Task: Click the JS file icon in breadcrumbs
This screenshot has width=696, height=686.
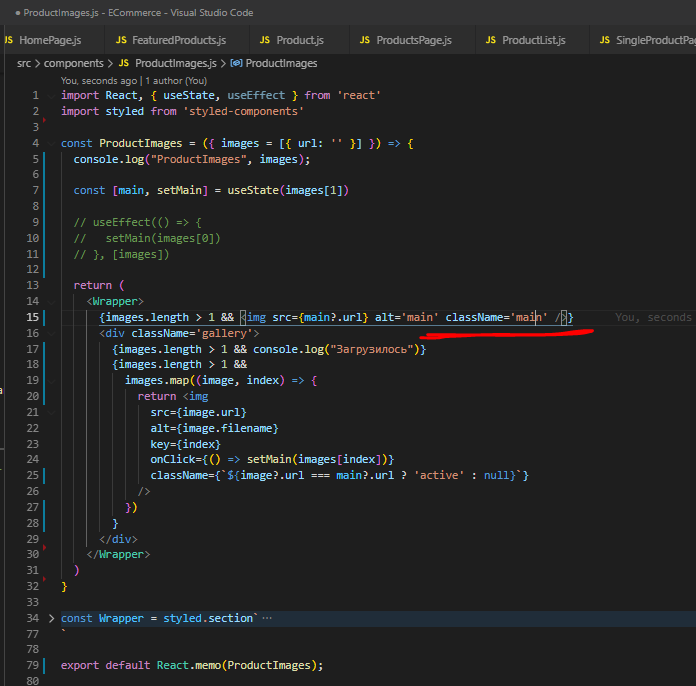Action: 122,63
